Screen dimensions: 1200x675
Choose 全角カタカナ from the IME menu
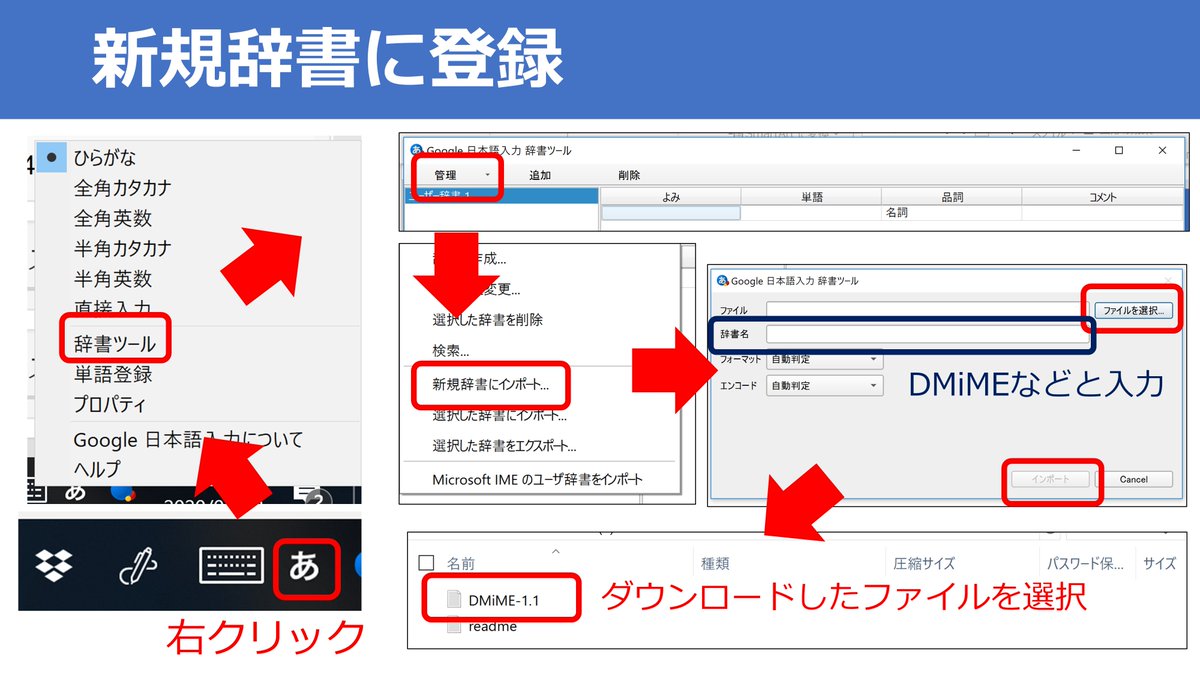tap(122, 188)
